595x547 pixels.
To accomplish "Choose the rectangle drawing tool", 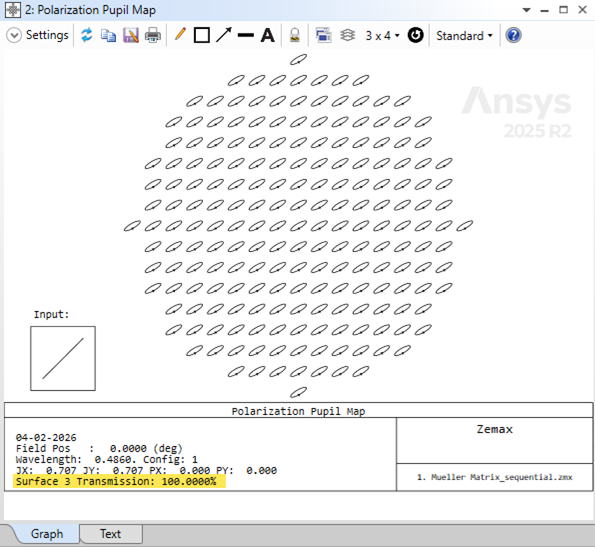I will (x=201, y=35).
